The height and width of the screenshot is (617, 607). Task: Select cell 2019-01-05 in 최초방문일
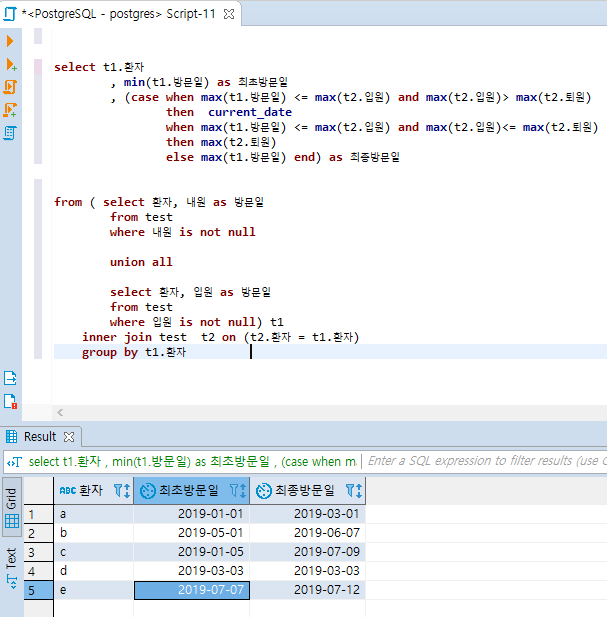[x=192, y=552]
